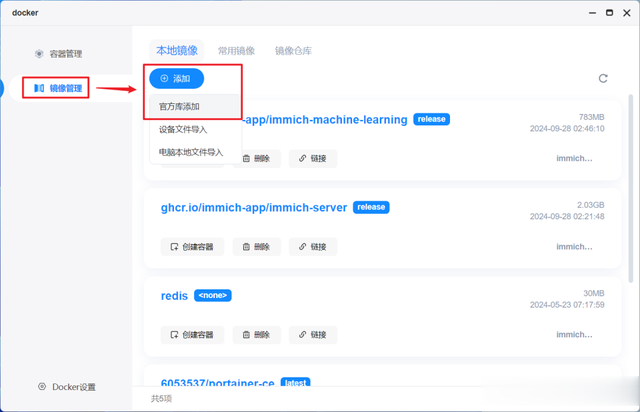Open the ghcr.io/immich-app/immich-server image title
Image resolution: width=640 pixels, height=412 pixels.
click(253, 207)
